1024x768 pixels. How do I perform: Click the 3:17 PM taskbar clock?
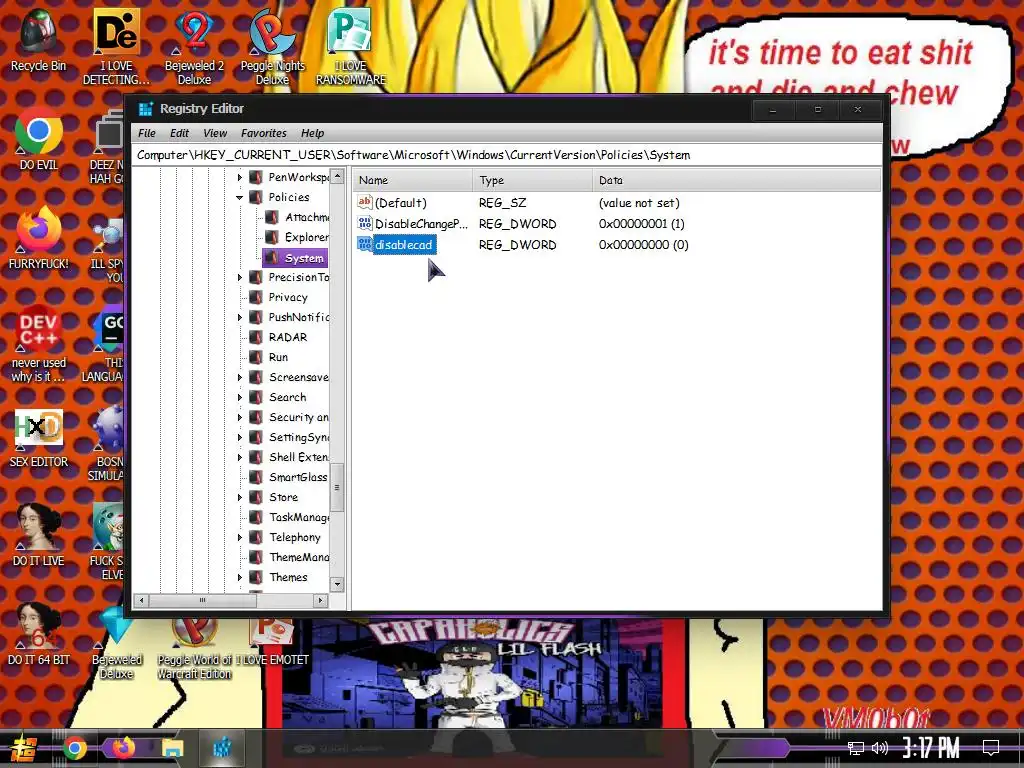point(931,747)
